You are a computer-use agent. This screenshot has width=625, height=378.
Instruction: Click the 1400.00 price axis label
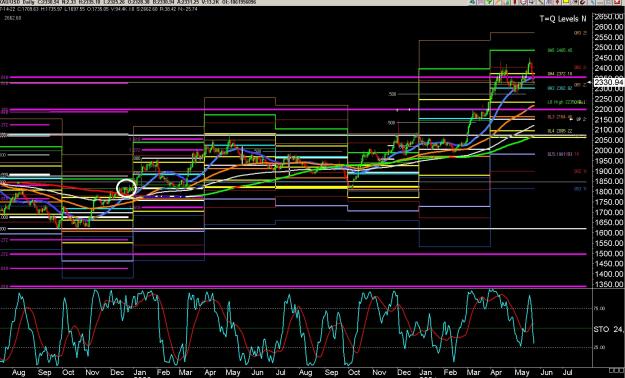[608, 275]
